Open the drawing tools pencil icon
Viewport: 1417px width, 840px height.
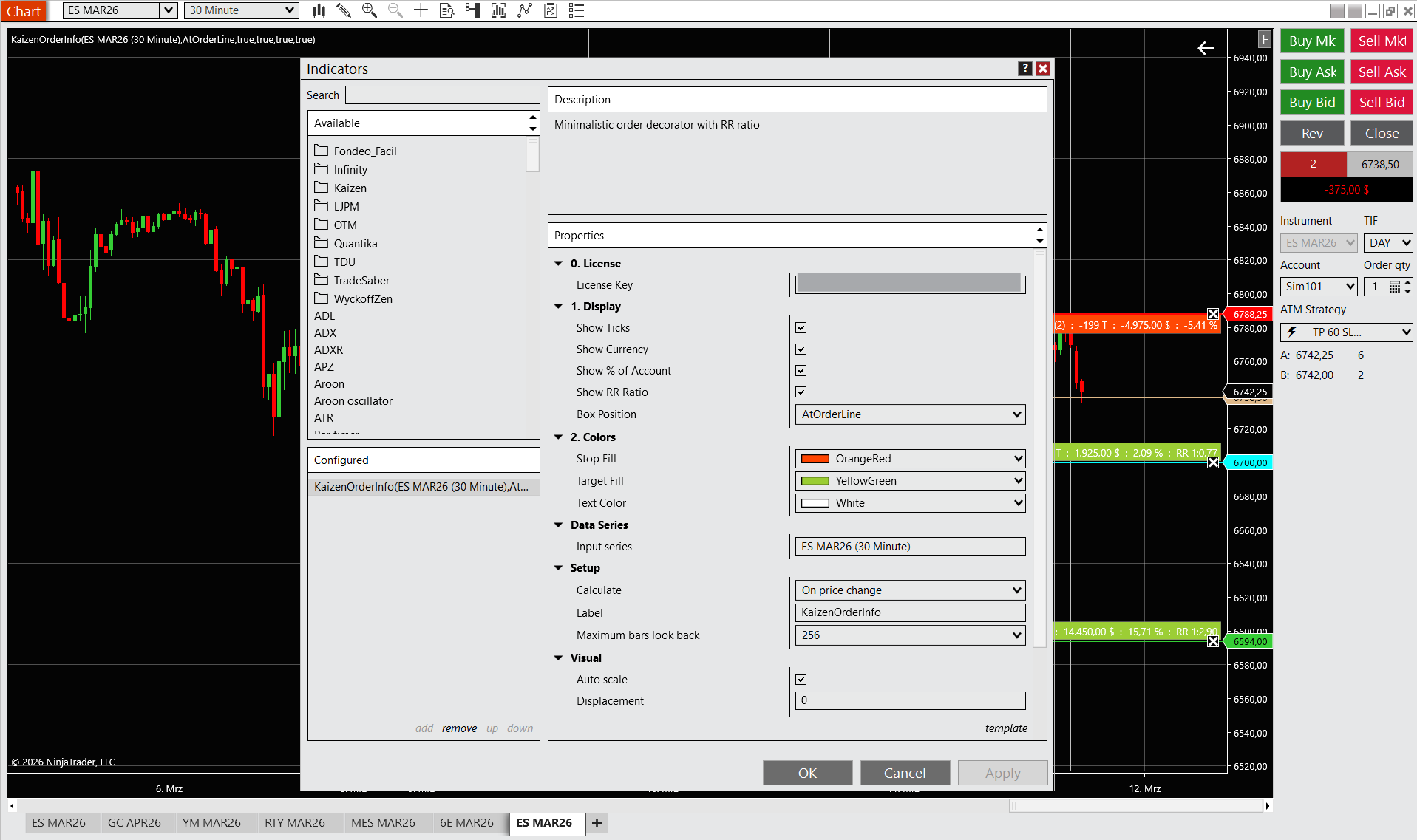[344, 10]
